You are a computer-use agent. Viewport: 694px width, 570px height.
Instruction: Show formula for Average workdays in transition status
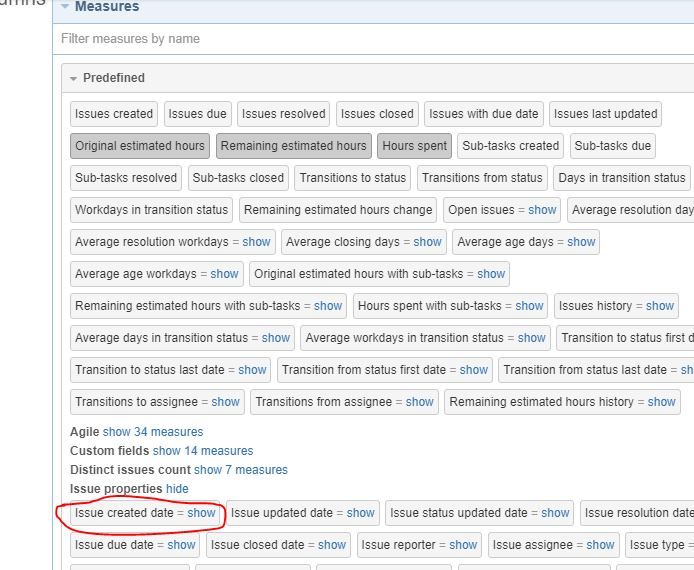(532, 338)
